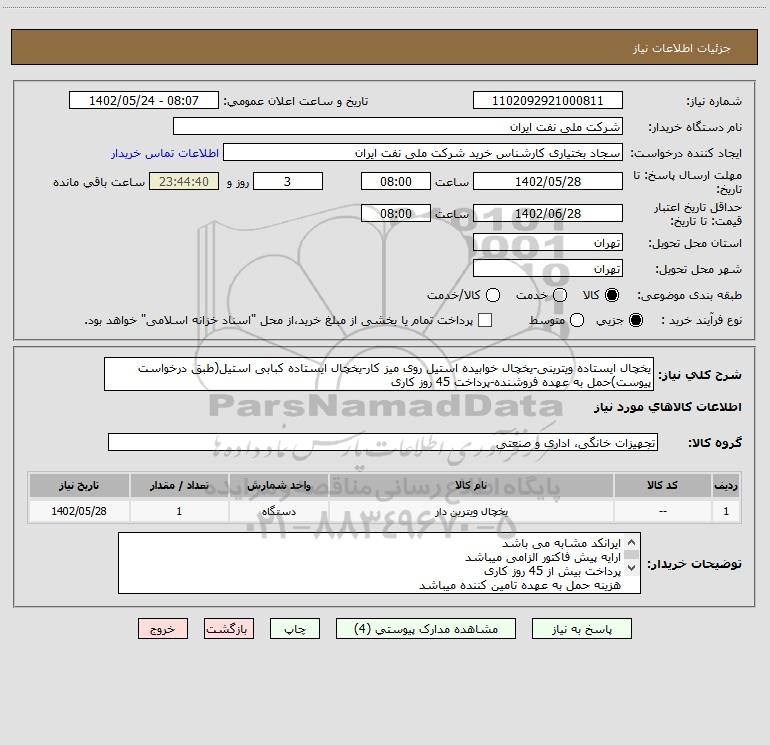Click column header کد کالا
Image resolution: width=770 pixels, height=745 pixels.
662,486
